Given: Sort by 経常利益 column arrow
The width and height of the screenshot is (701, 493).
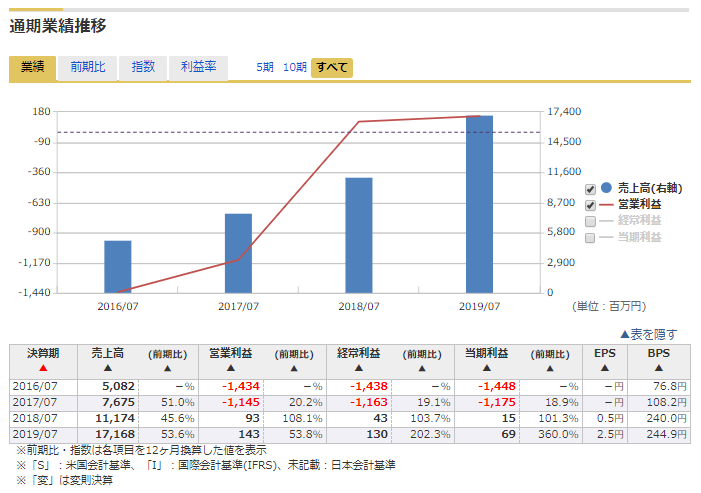Looking at the screenshot, I should point(358,368).
